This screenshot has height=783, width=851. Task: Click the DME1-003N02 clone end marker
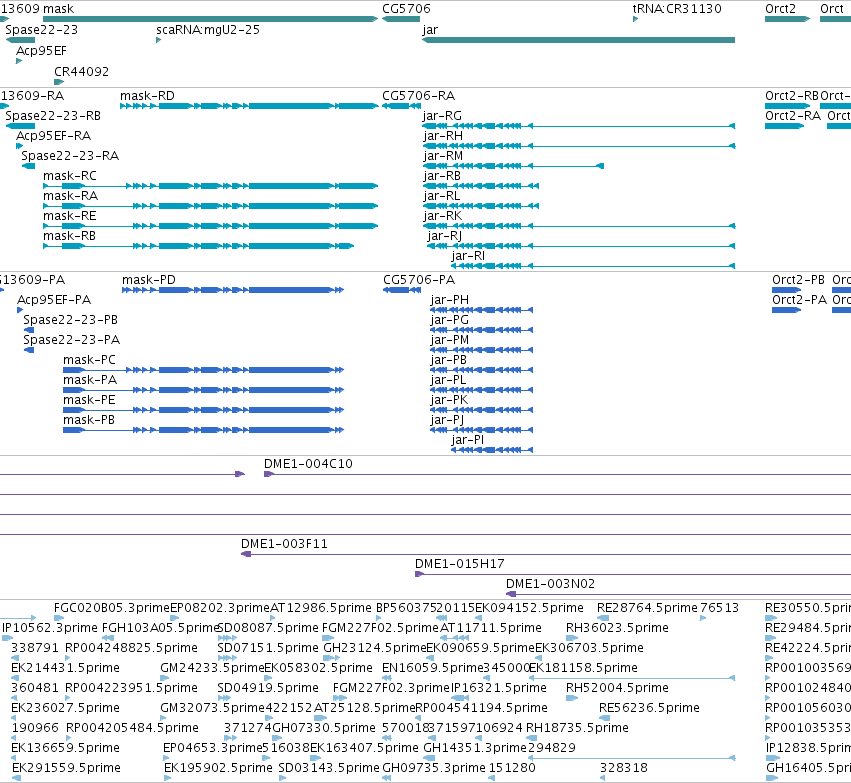click(x=511, y=594)
